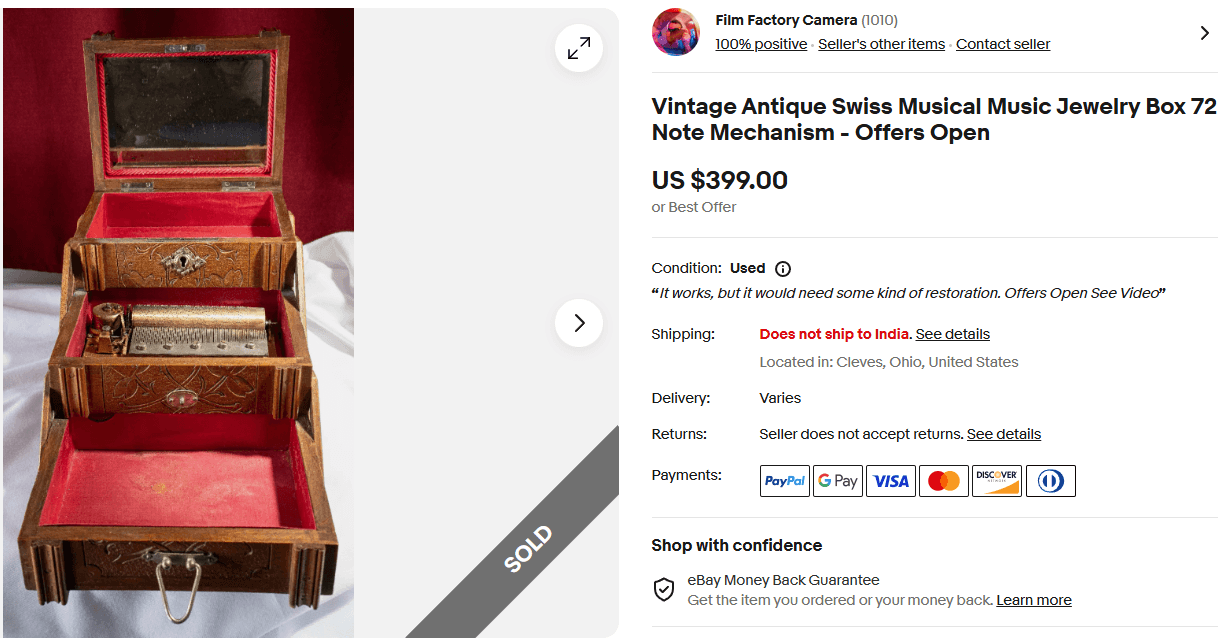This screenshot has width=1218, height=644.
Task: Select the Discover payment icon
Action: (x=997, y=481)
